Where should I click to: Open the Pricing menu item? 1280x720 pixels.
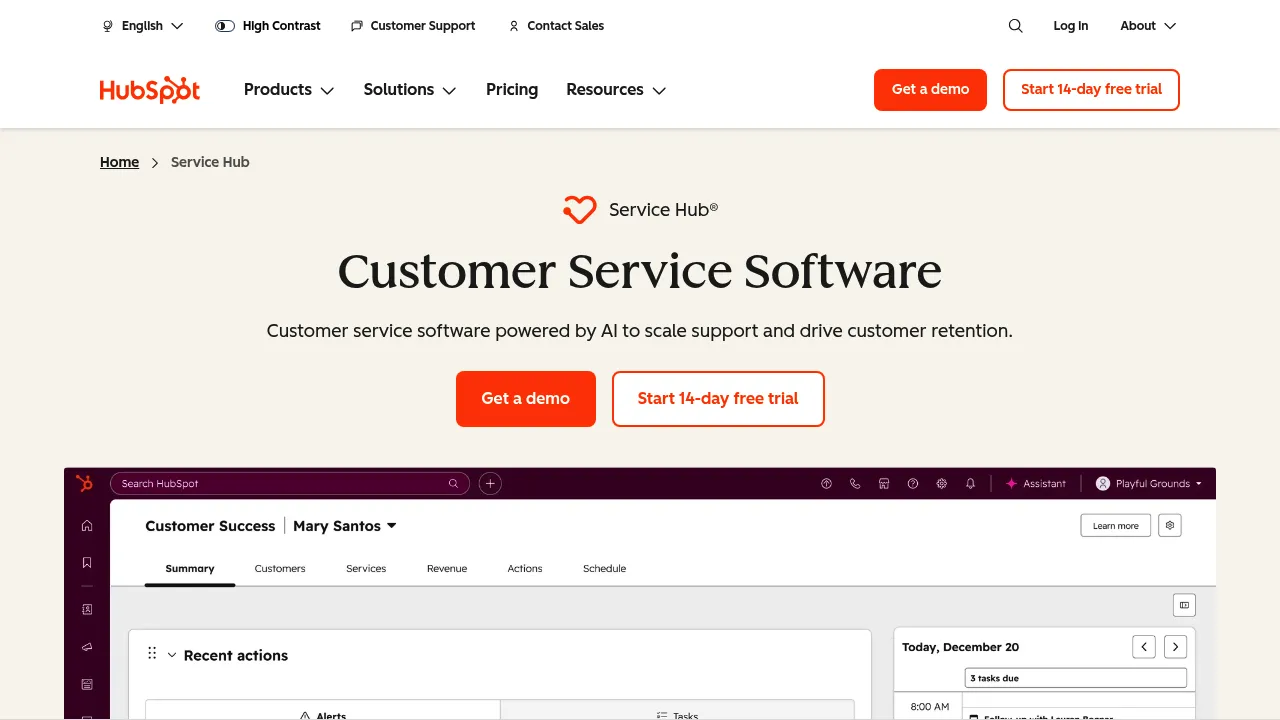512,90
